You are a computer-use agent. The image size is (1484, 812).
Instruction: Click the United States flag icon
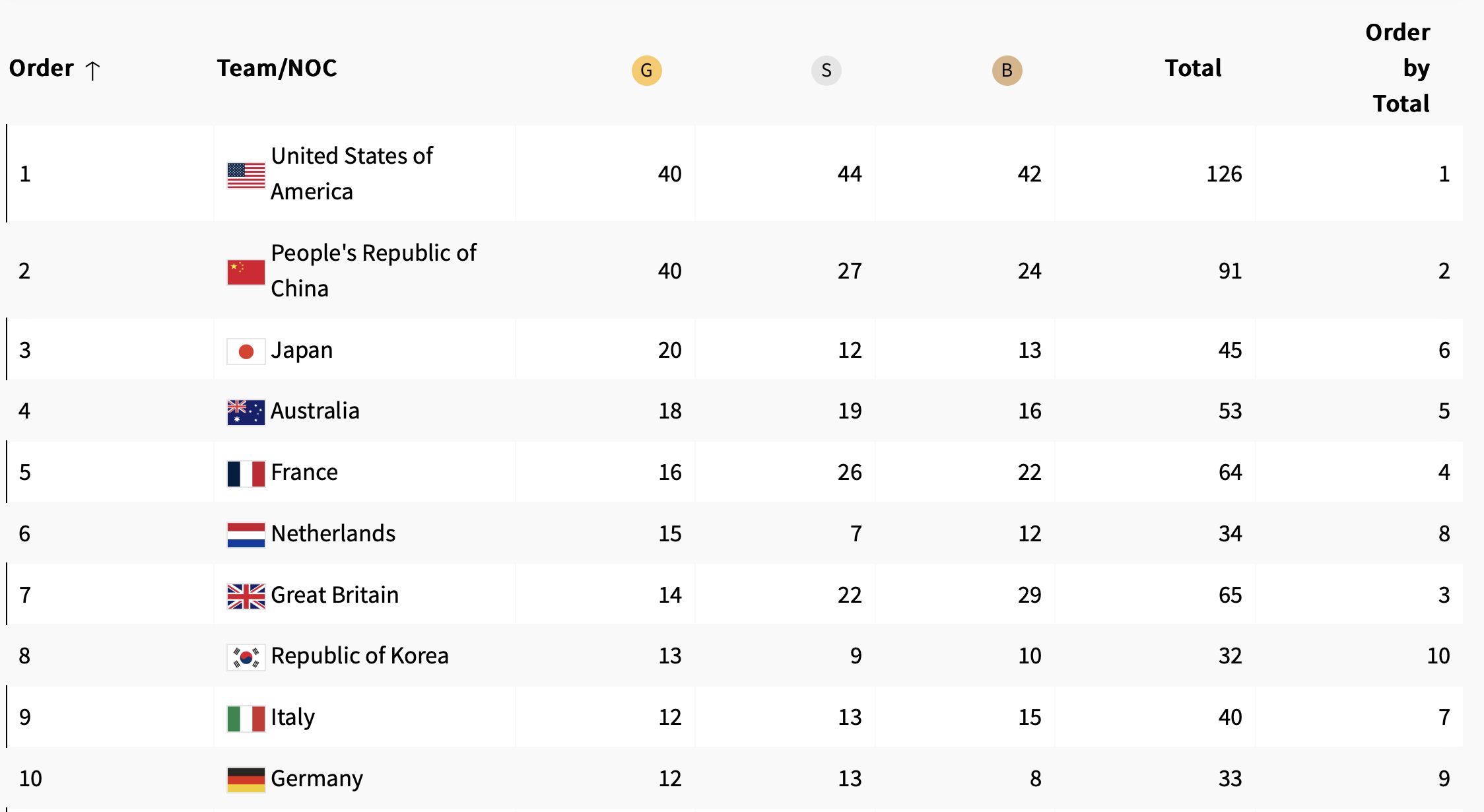coord(246,176)
